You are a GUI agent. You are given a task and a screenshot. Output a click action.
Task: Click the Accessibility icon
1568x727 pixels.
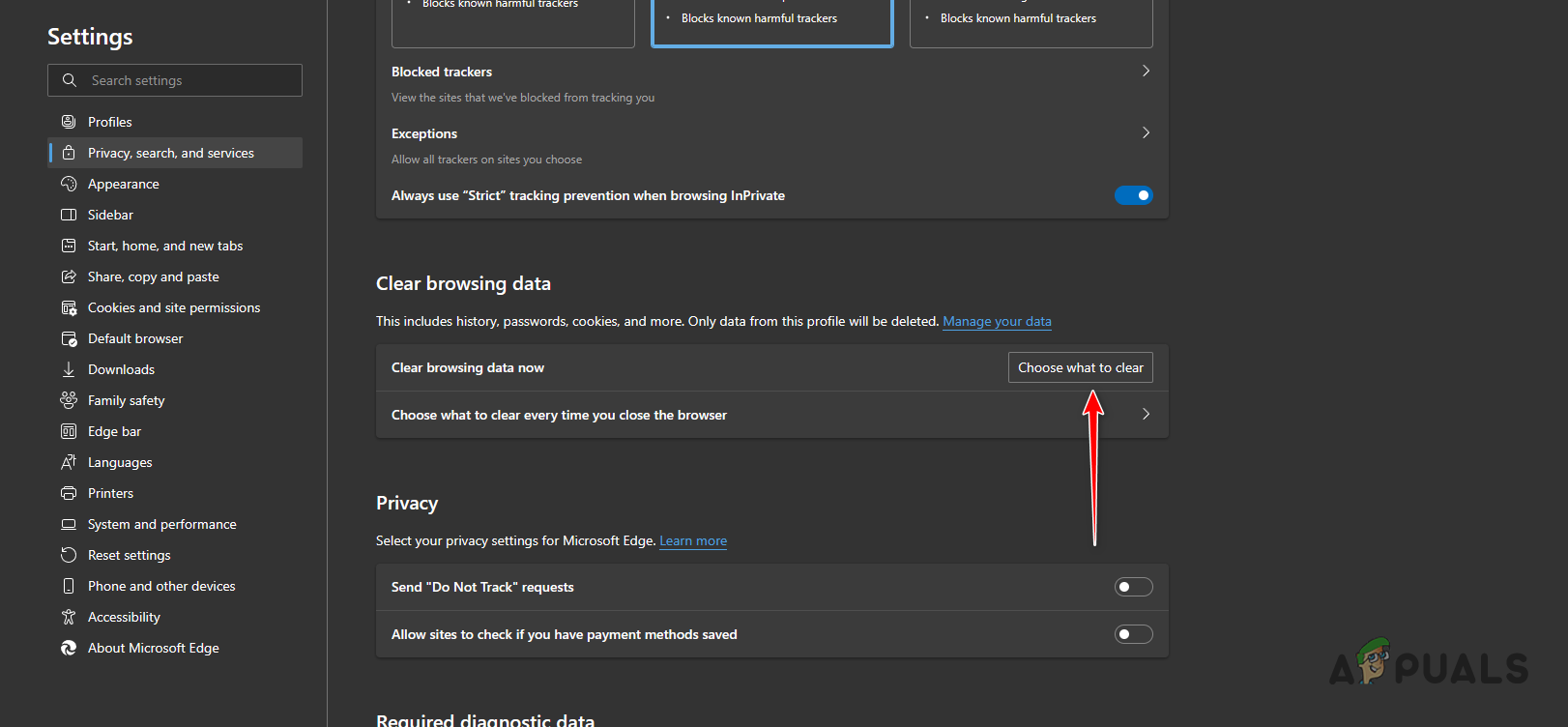click(x=69, y=617)
